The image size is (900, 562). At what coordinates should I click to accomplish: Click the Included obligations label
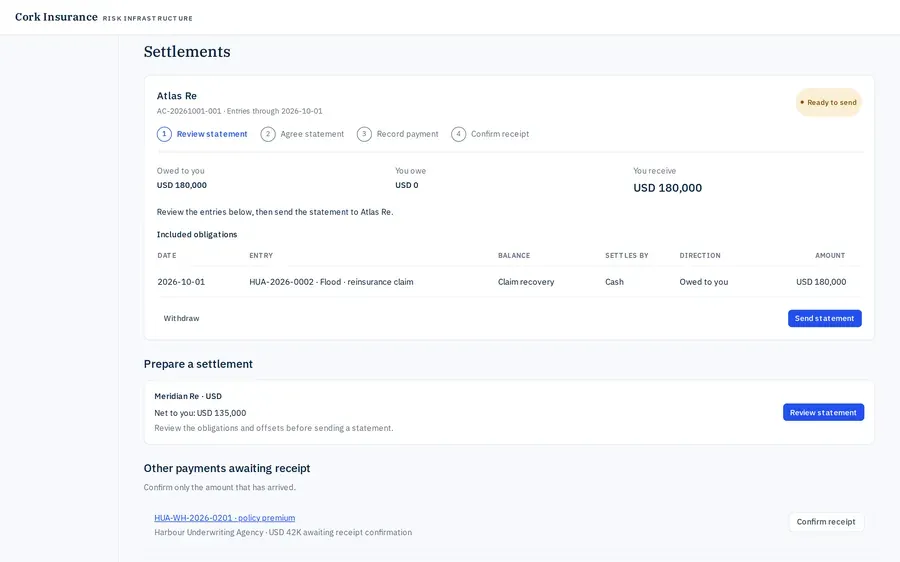point(197,234)
